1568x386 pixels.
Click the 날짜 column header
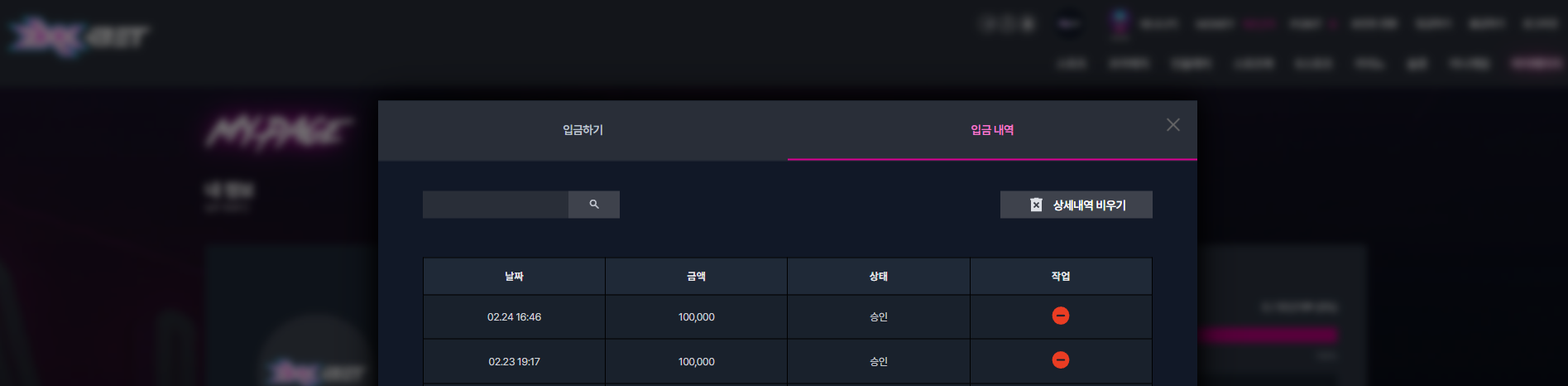[514, 276]
